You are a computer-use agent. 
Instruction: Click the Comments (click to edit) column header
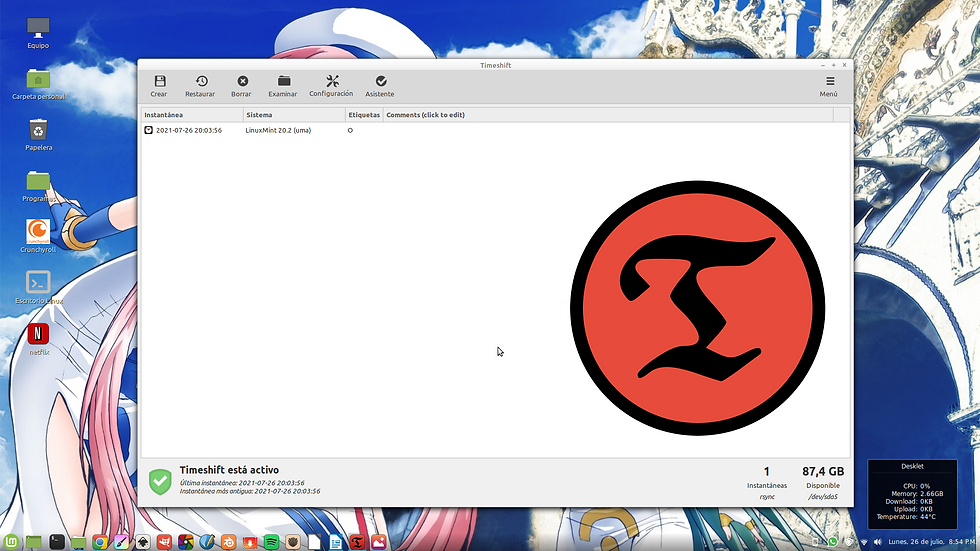pos(608,115)
